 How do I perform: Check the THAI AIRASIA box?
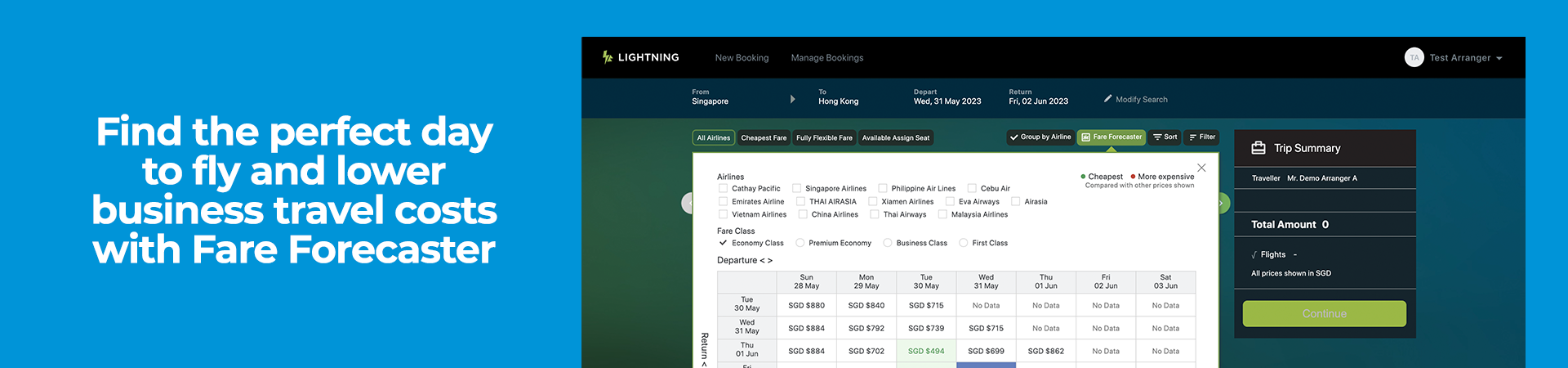800,201
